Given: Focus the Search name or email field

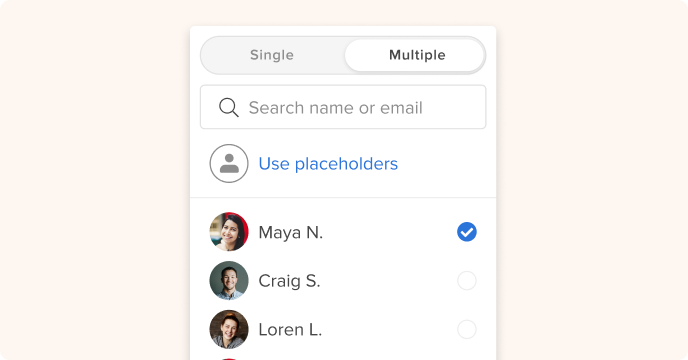Looking at the screenshot, I should 343,107.
